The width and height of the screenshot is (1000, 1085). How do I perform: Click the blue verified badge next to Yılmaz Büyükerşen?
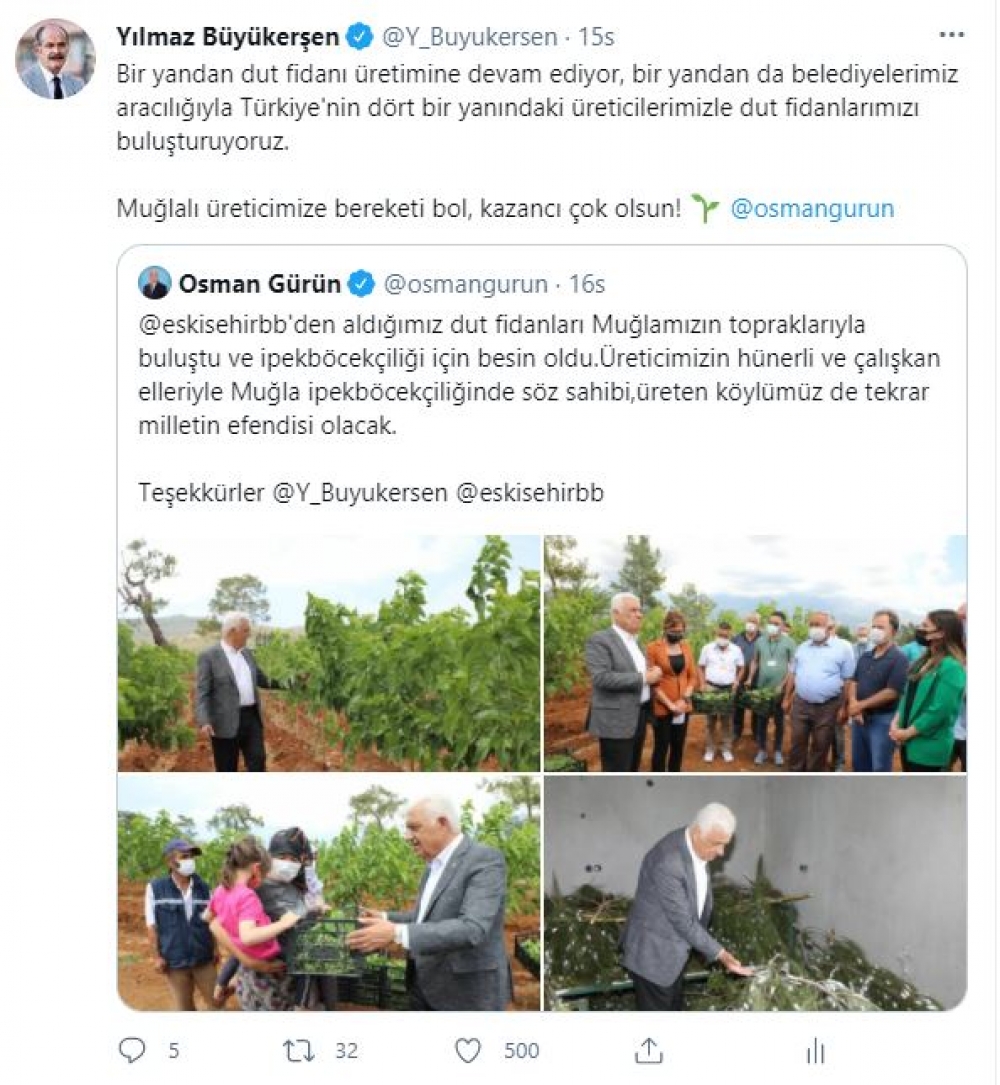[x=359, y=37]
